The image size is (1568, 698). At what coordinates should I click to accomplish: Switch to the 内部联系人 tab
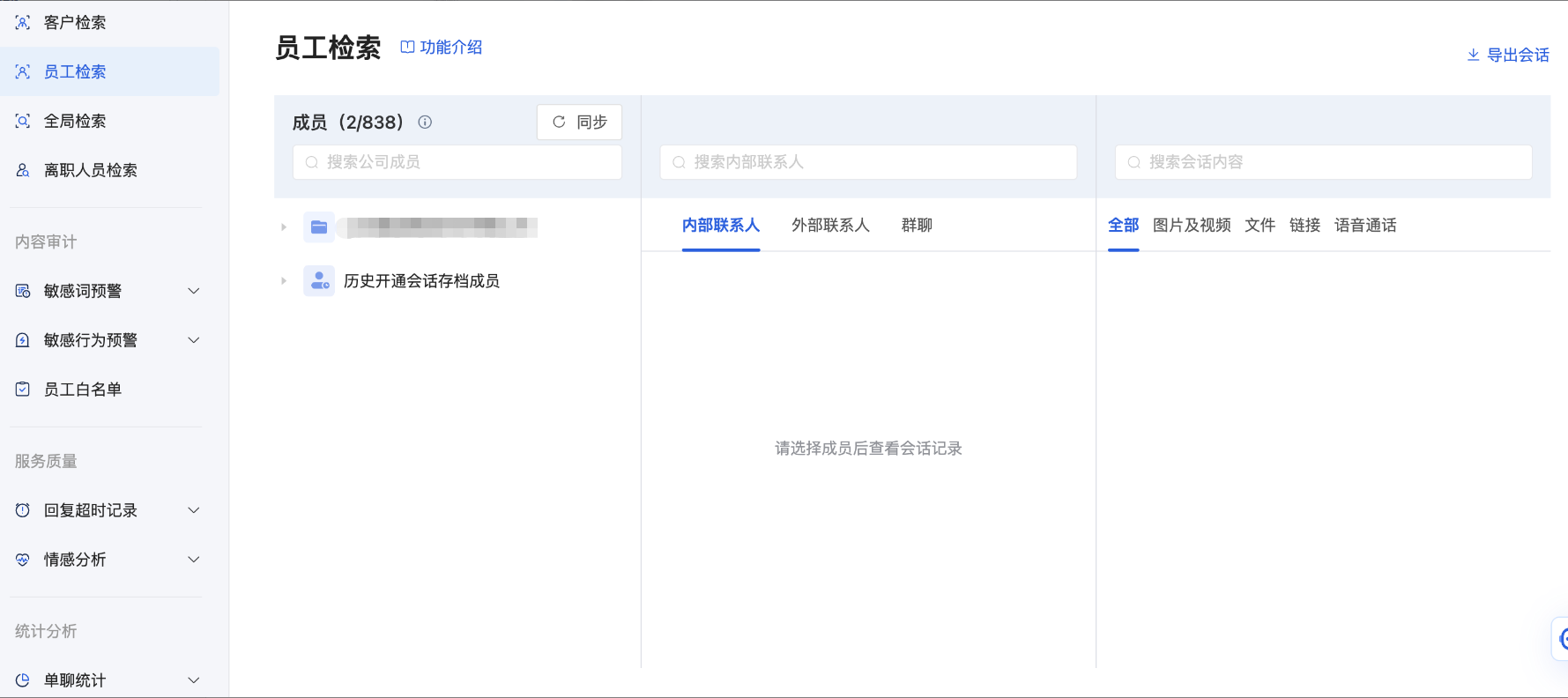pyautogui.click(x=721, y=226)
